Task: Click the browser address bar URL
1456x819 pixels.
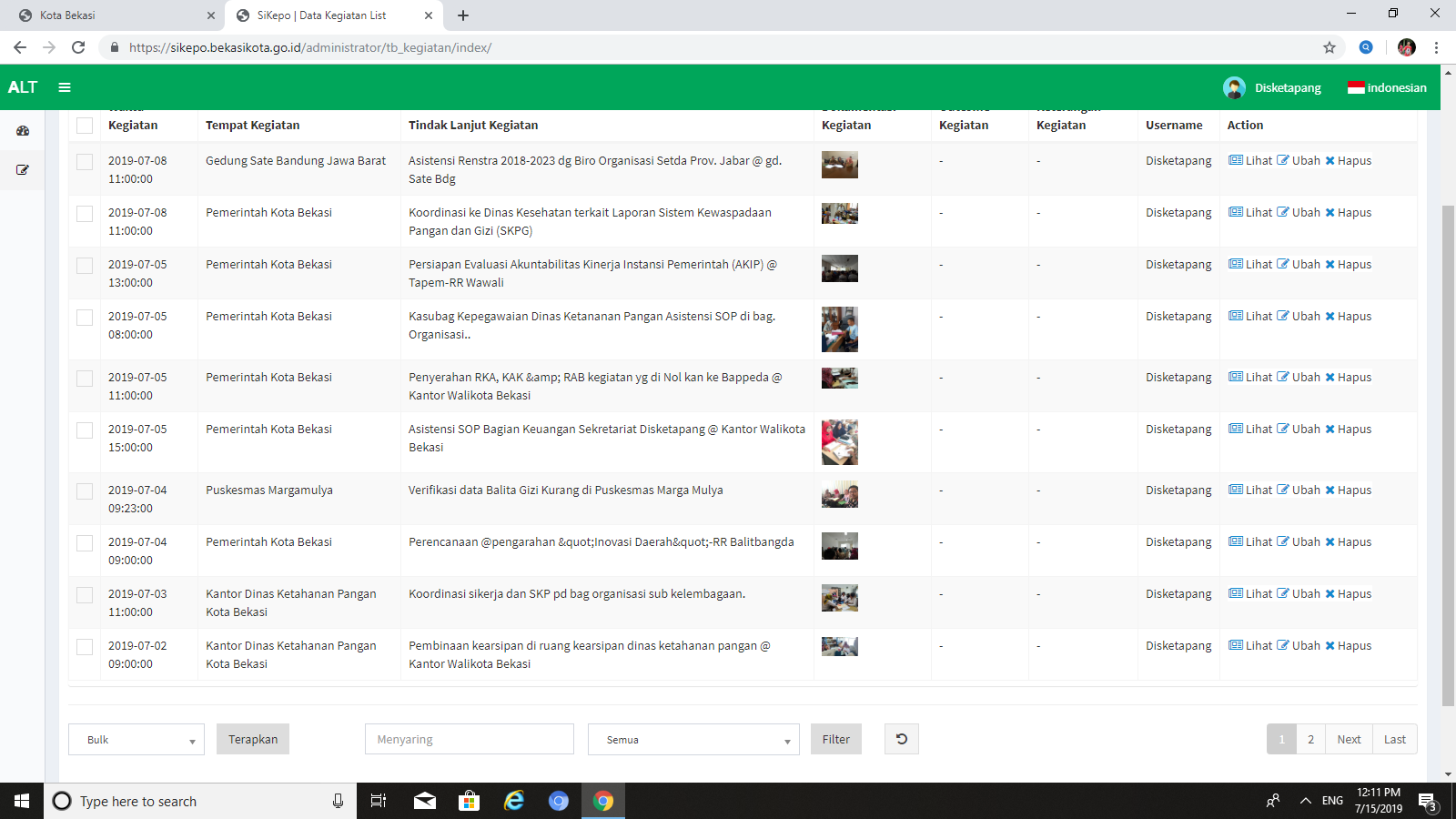Action: coord(310,47)
